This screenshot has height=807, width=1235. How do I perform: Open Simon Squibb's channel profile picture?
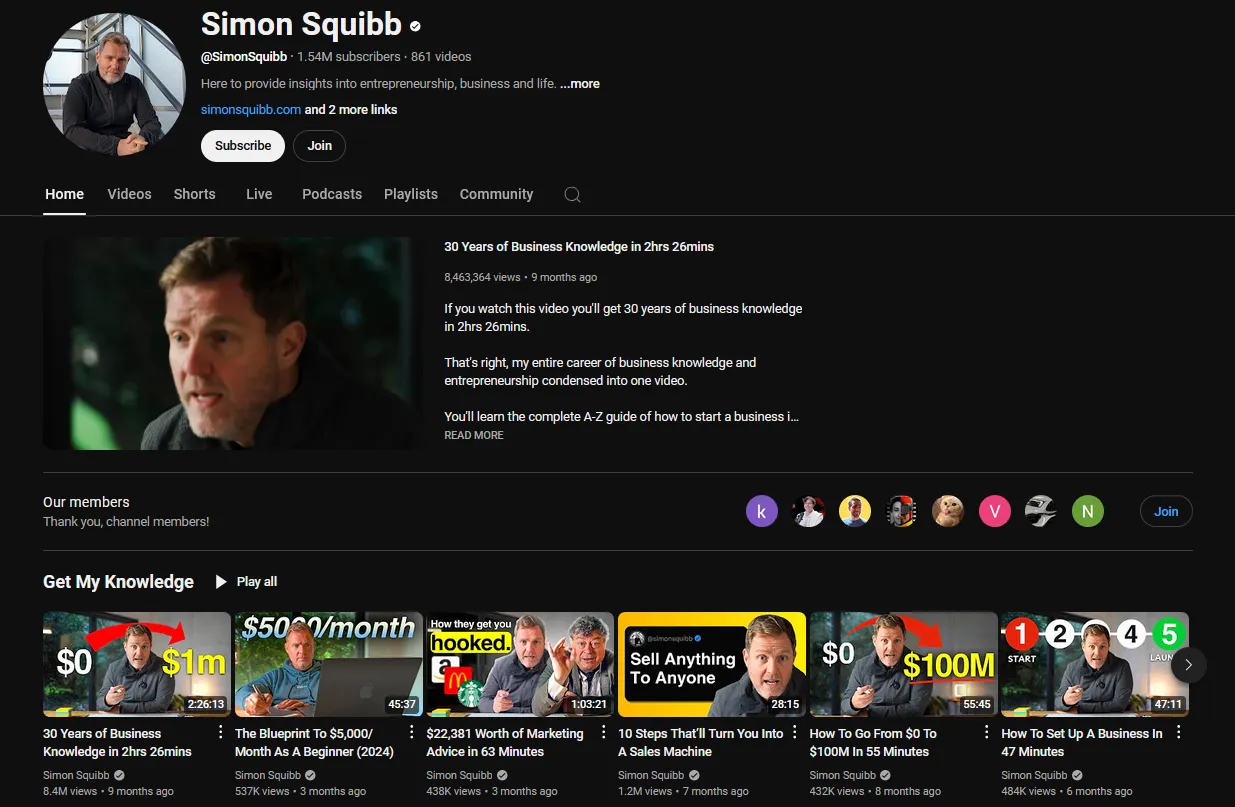tap(114, 84)
